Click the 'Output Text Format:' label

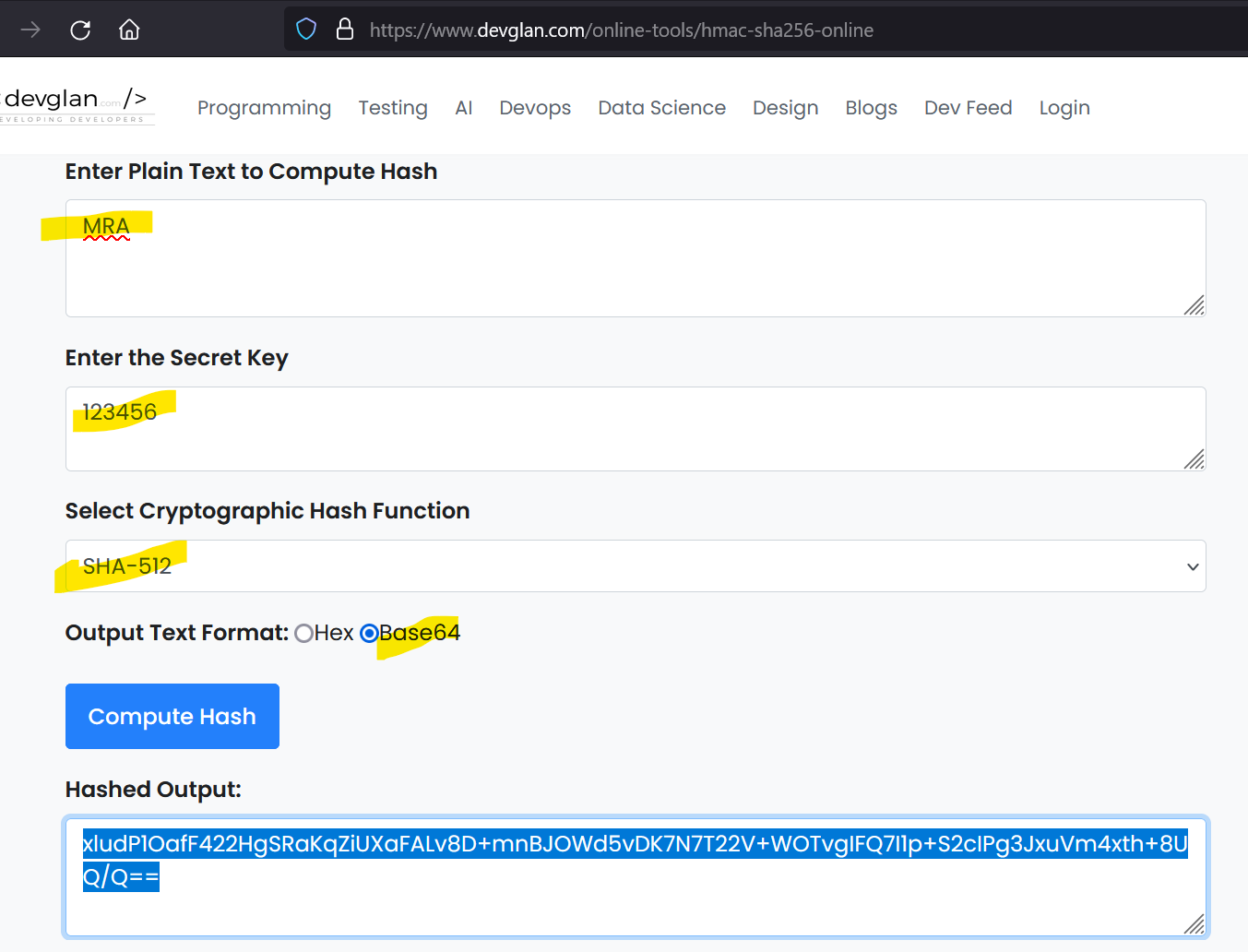[x=177, y=633]
